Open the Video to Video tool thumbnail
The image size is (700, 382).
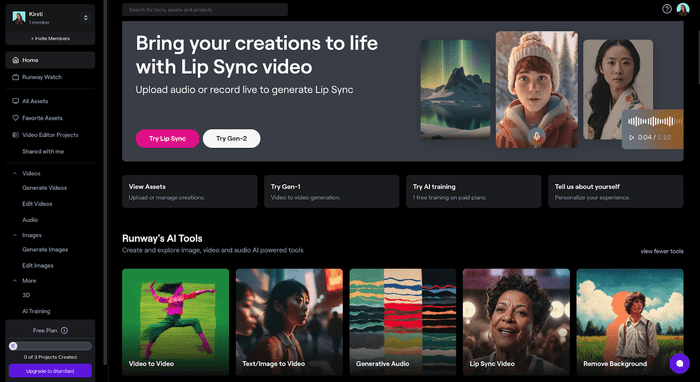point(175,322)
